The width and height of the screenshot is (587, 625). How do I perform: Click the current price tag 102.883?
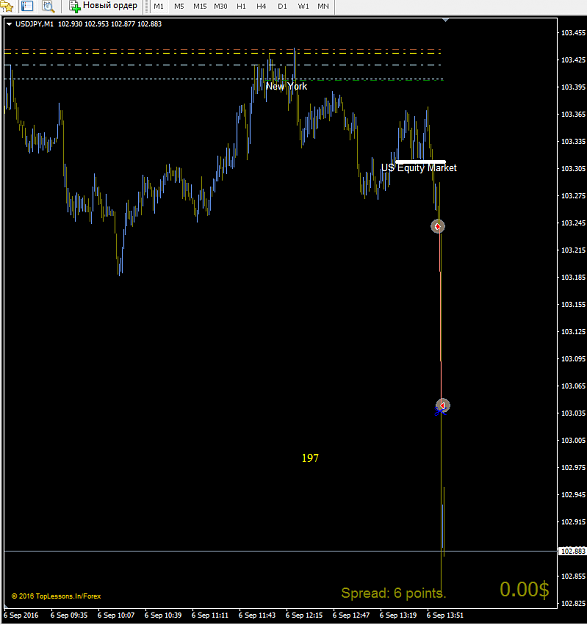(x=573, y=551)
